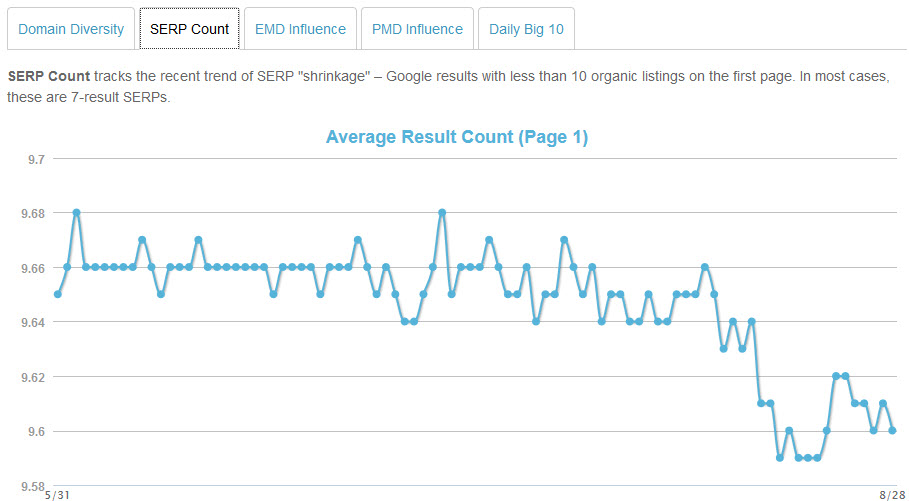Click the 9.58 y-axis label
This screenshot has width=909, height=501.
34,485
